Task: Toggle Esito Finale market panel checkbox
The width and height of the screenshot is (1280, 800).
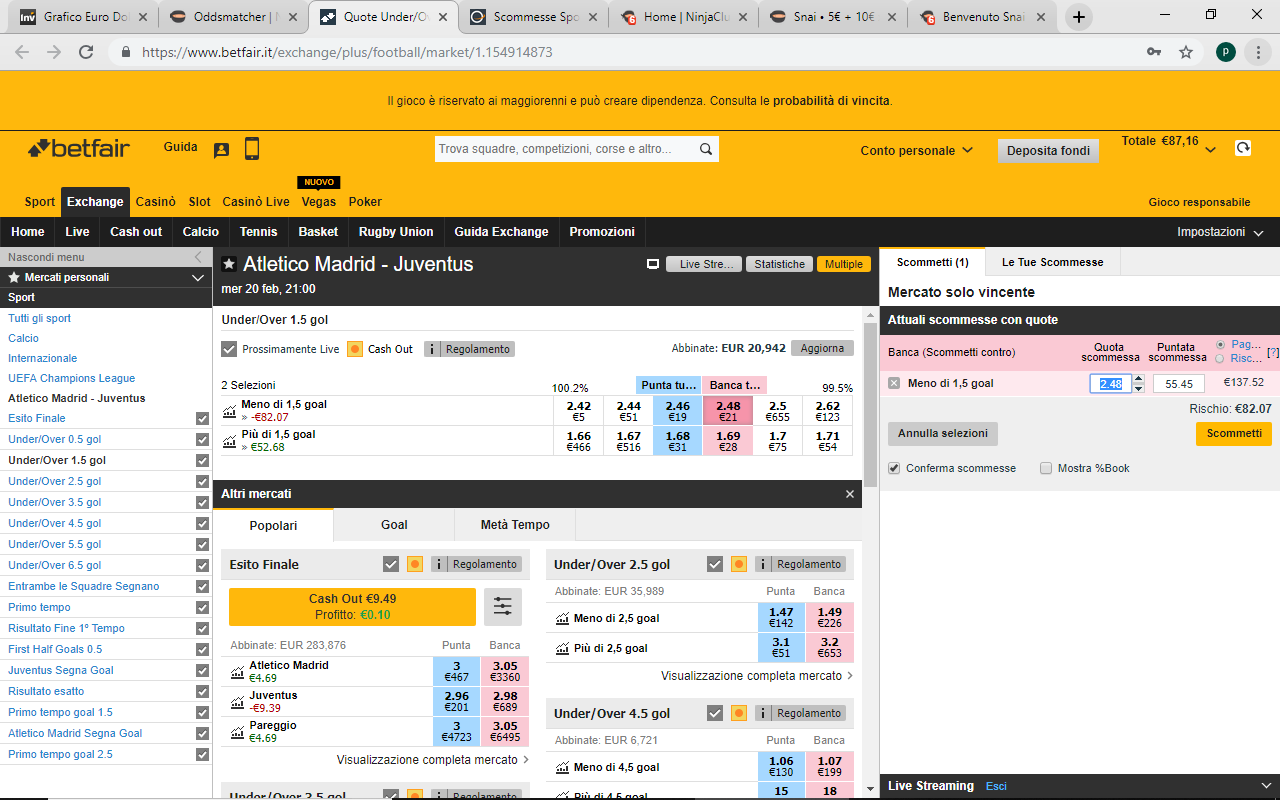Action: point(391,564)
